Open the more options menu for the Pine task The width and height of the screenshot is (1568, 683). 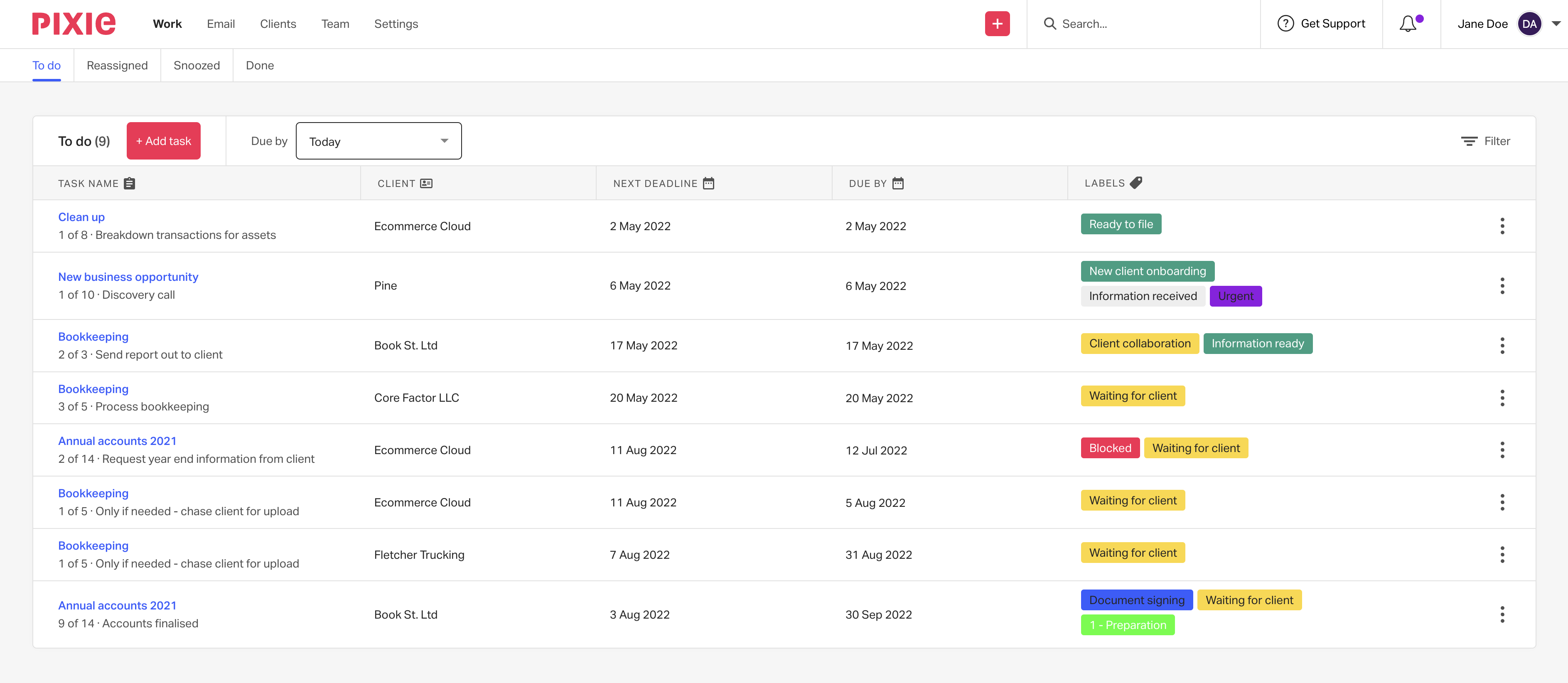1502,285
